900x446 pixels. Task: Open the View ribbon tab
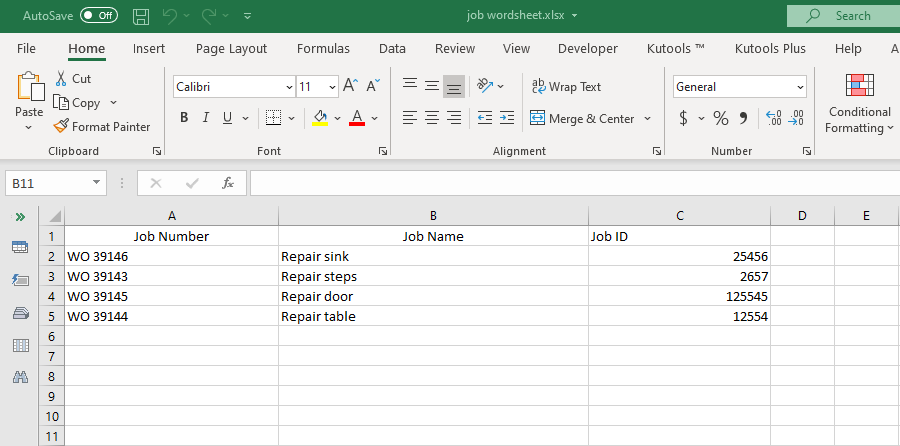516,49
